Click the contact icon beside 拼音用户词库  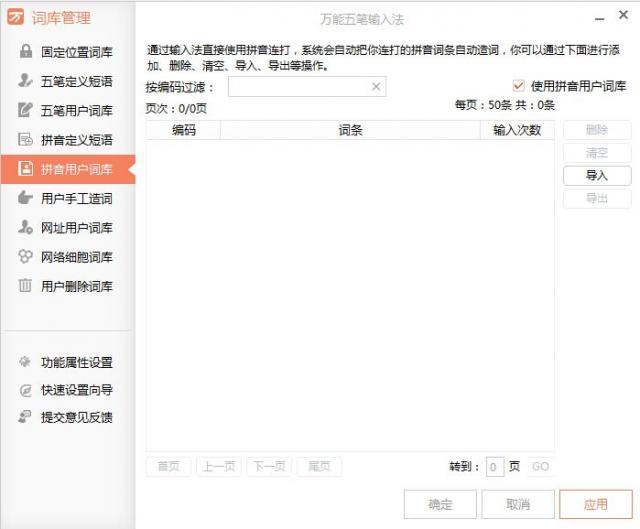click(x=25, y=169)
